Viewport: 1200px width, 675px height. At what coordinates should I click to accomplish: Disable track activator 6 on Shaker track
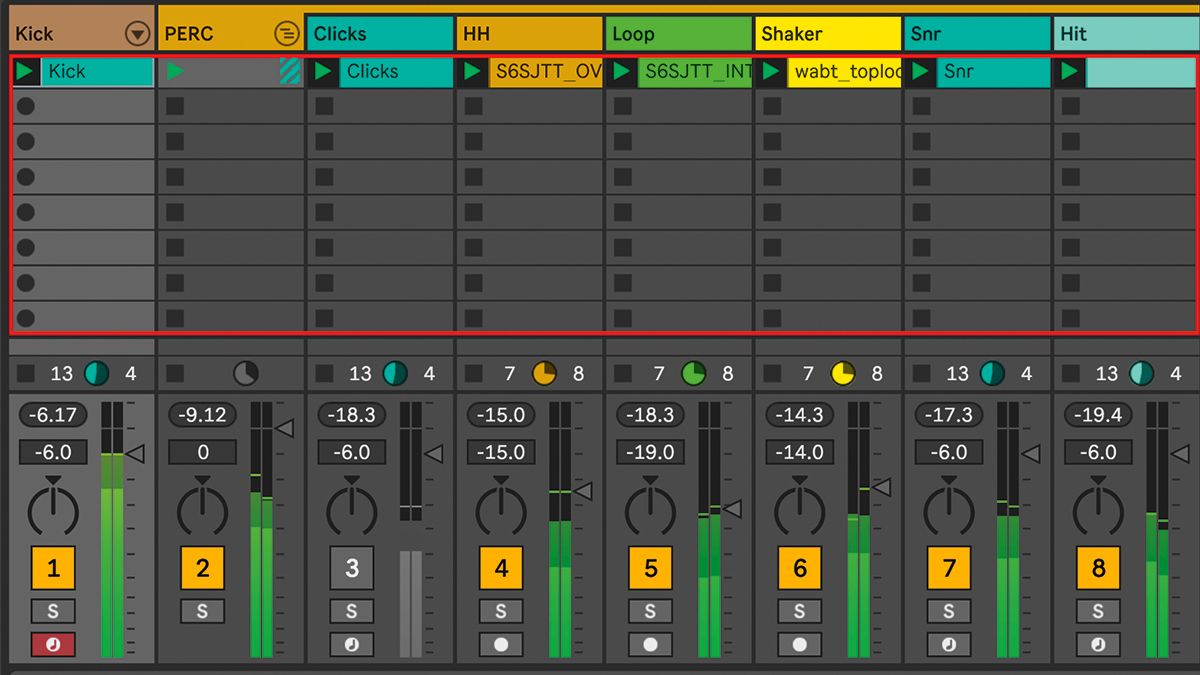click(798, 568)
